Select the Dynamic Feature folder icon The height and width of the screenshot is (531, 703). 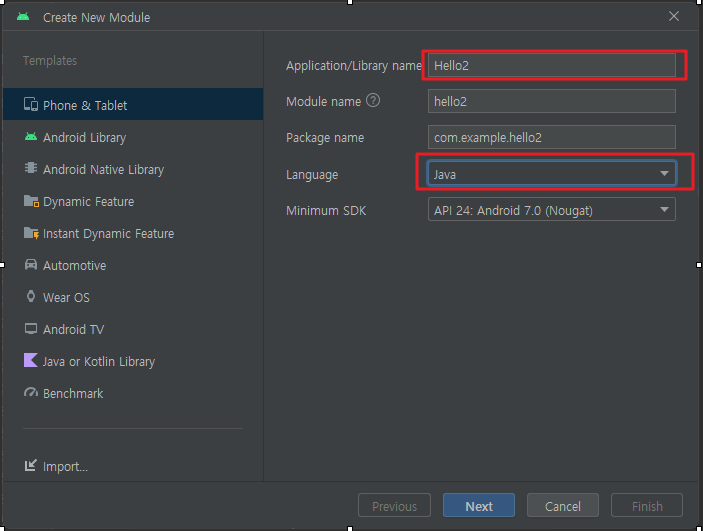pos(31,201)
